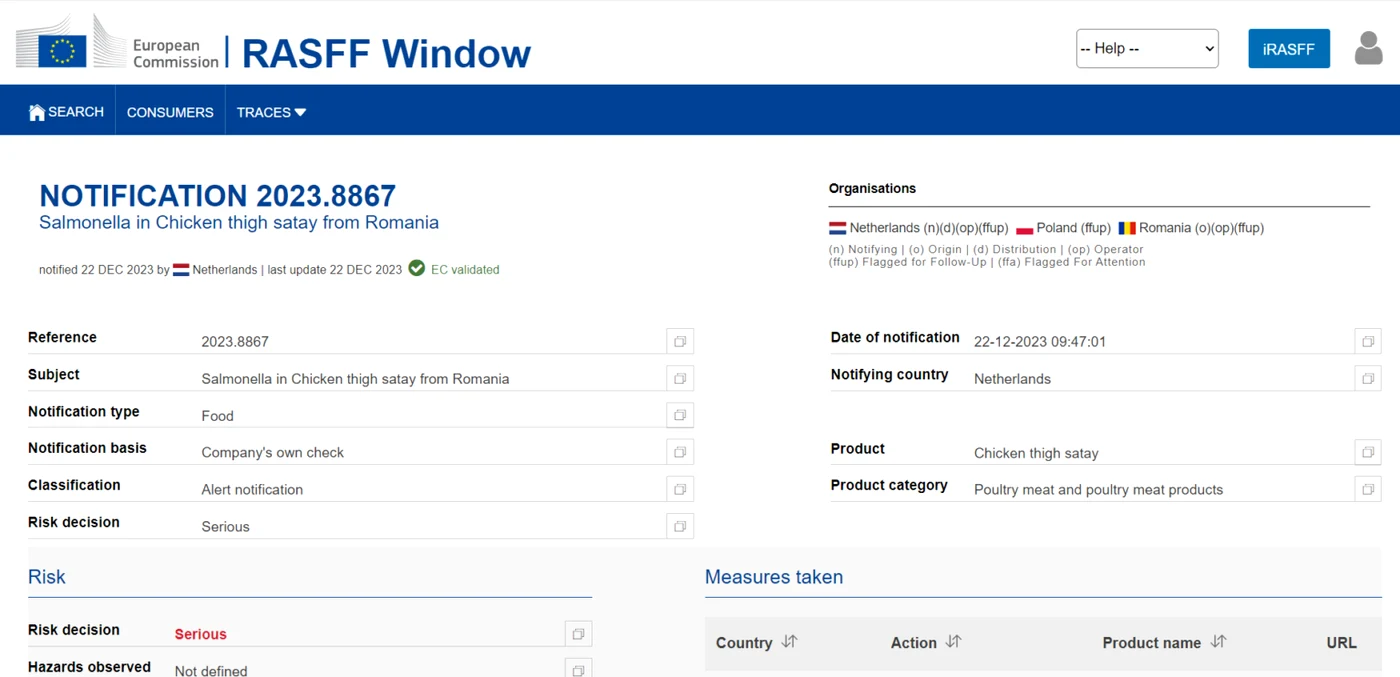Copy the Reference value 2023.8867
1400x677 pixels.
(680, 341)
